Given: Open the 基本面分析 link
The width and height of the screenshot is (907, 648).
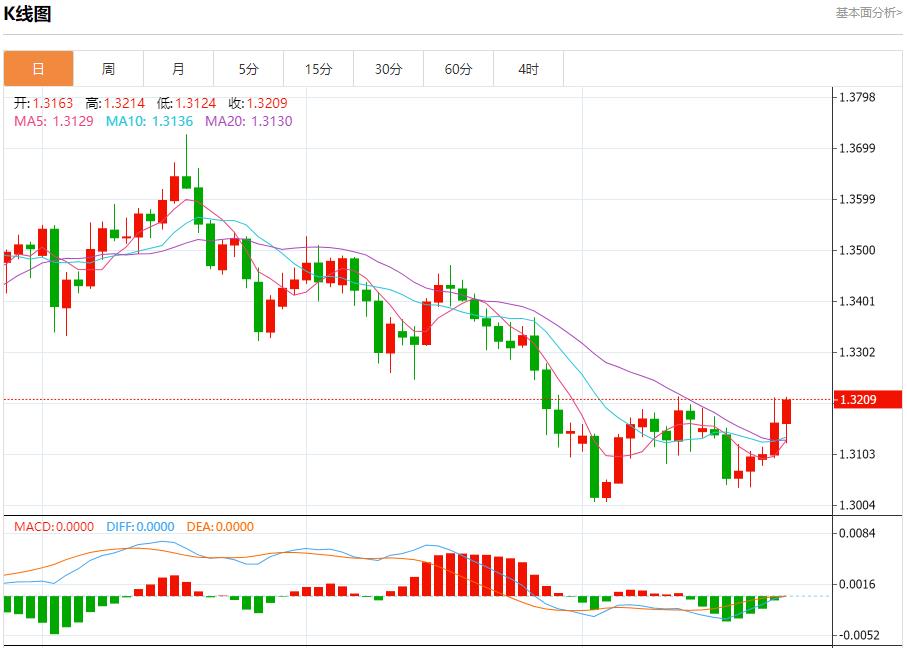Looking at the screenshot, I should tap(868, 12).
